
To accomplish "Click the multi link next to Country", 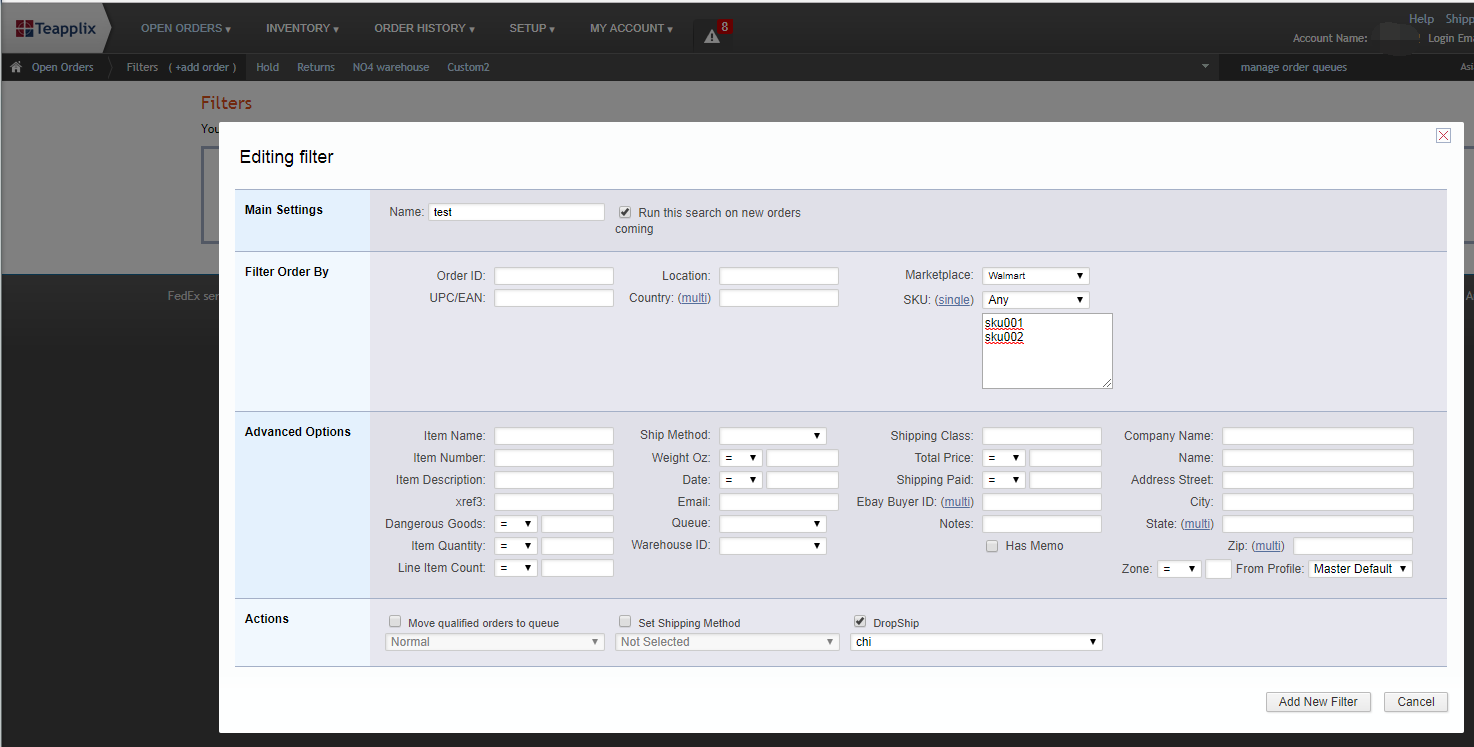I will tap(694, 298).
